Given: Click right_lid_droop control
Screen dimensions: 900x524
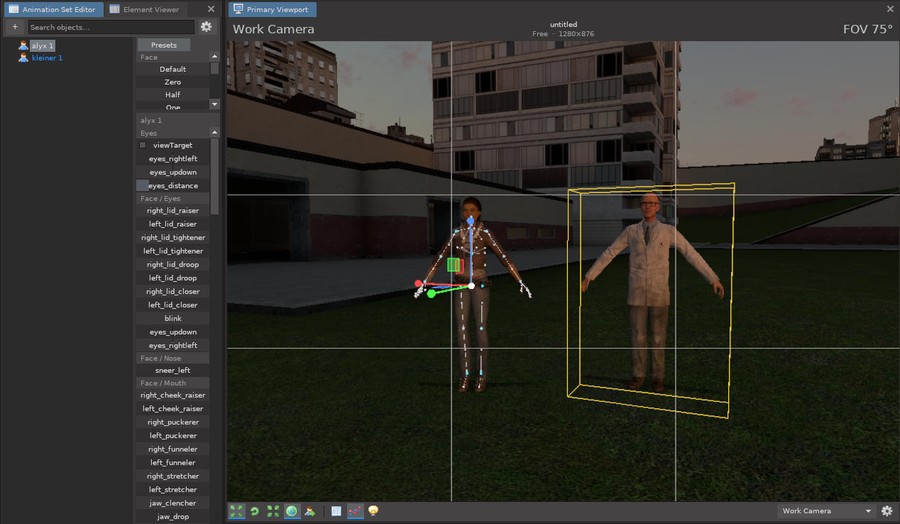Looking at the screenshot, I should pyautogui.click(x=173, y=265).
